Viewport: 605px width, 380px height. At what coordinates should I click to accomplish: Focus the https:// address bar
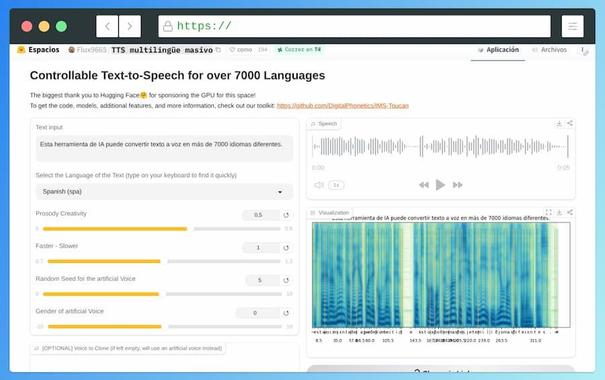click(354, 26)
